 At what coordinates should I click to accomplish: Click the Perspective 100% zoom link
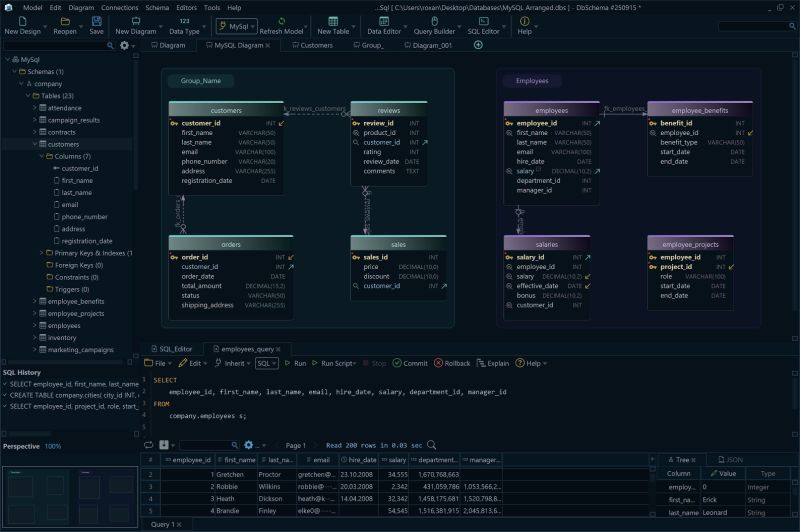(x=53, y=446)
